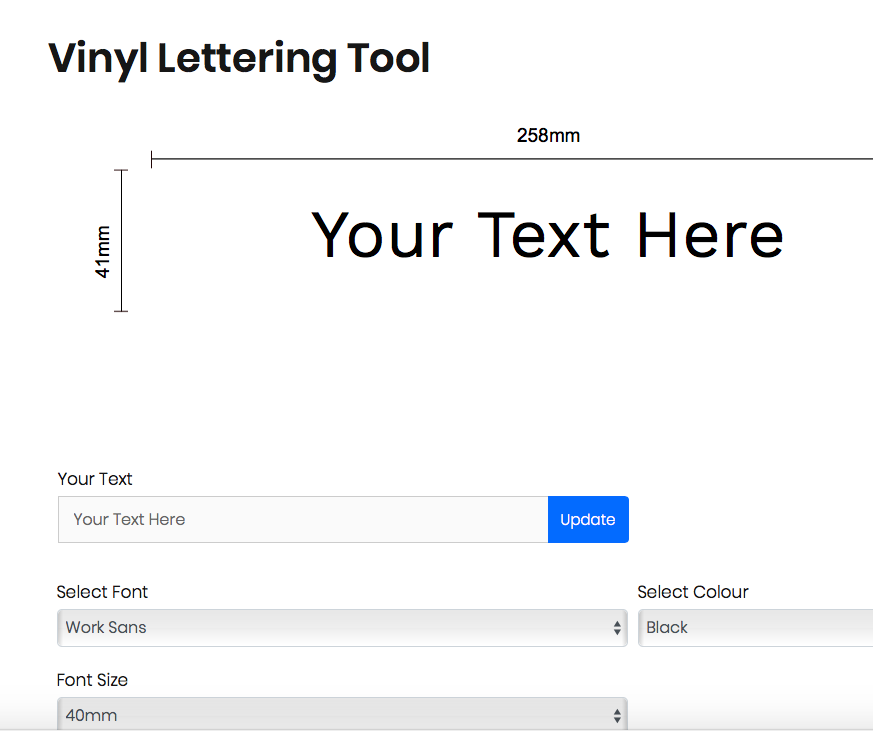The height and width of the screenshot is (731, 873).
Task: Select the 41mm height measurement label
Action: click(103, 251)
